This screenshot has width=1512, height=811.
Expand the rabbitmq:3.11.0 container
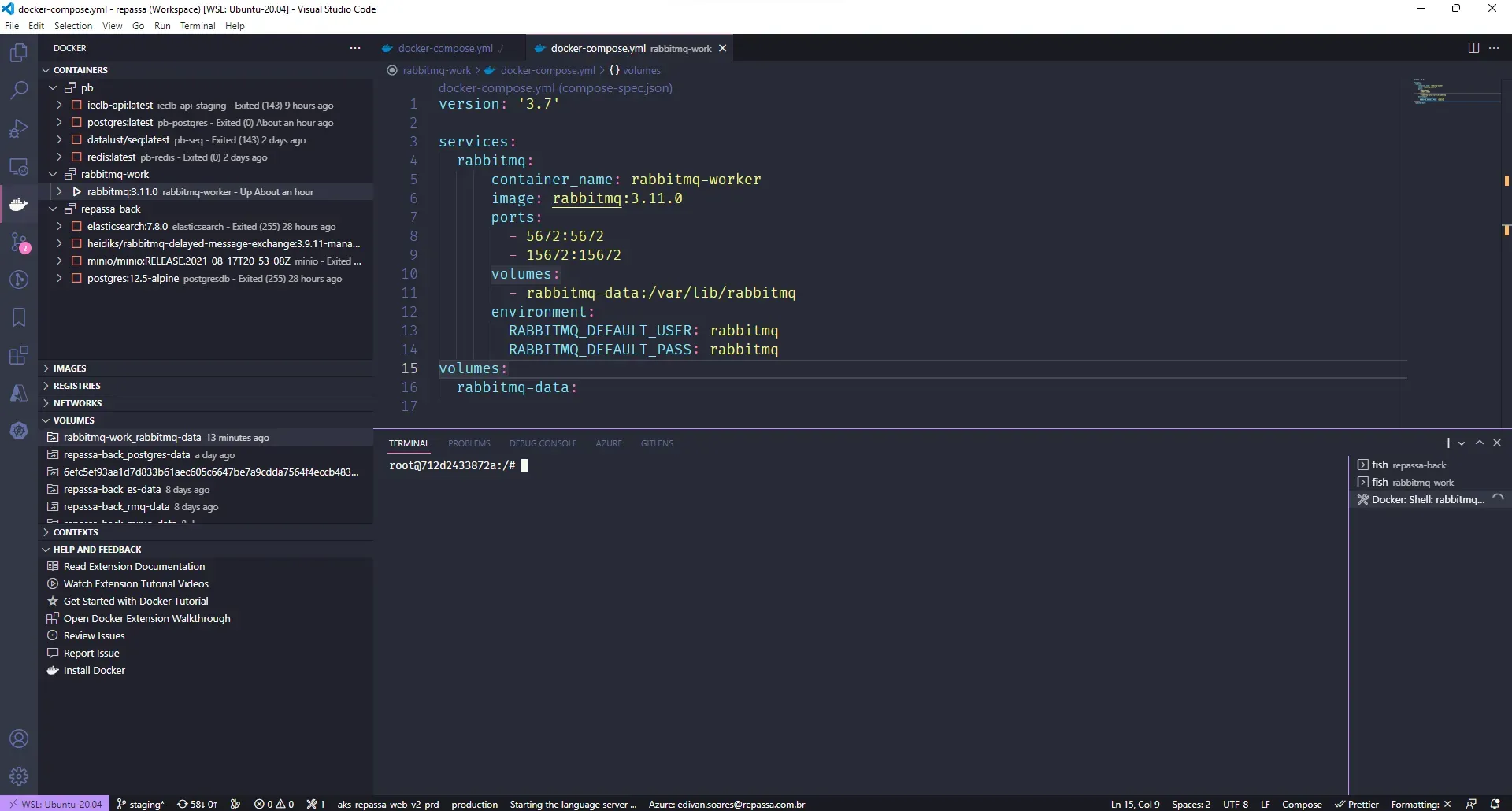[x=59, y=191]
